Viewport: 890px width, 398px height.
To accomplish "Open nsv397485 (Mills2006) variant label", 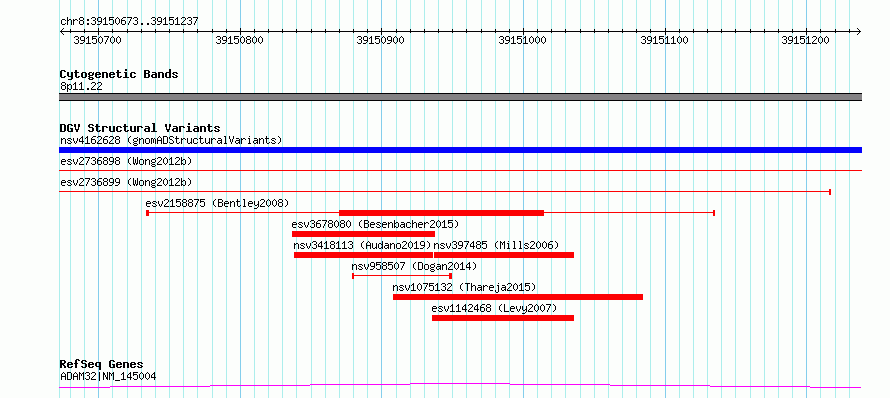I will [x=496, y=245].
